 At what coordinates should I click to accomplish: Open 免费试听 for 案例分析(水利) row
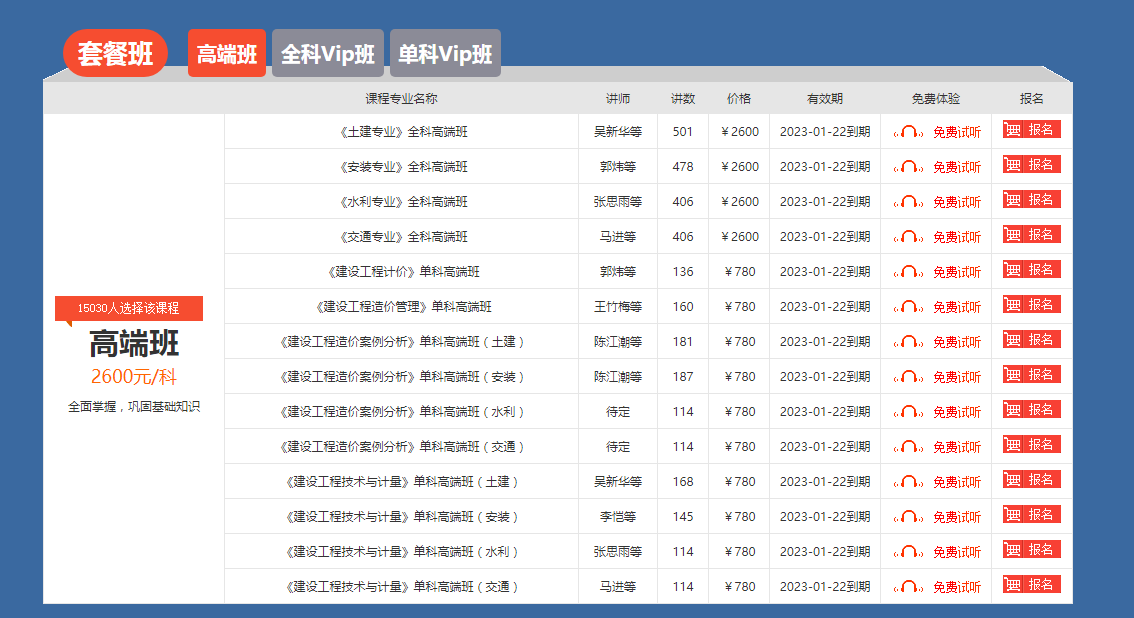tap(957, 413)
